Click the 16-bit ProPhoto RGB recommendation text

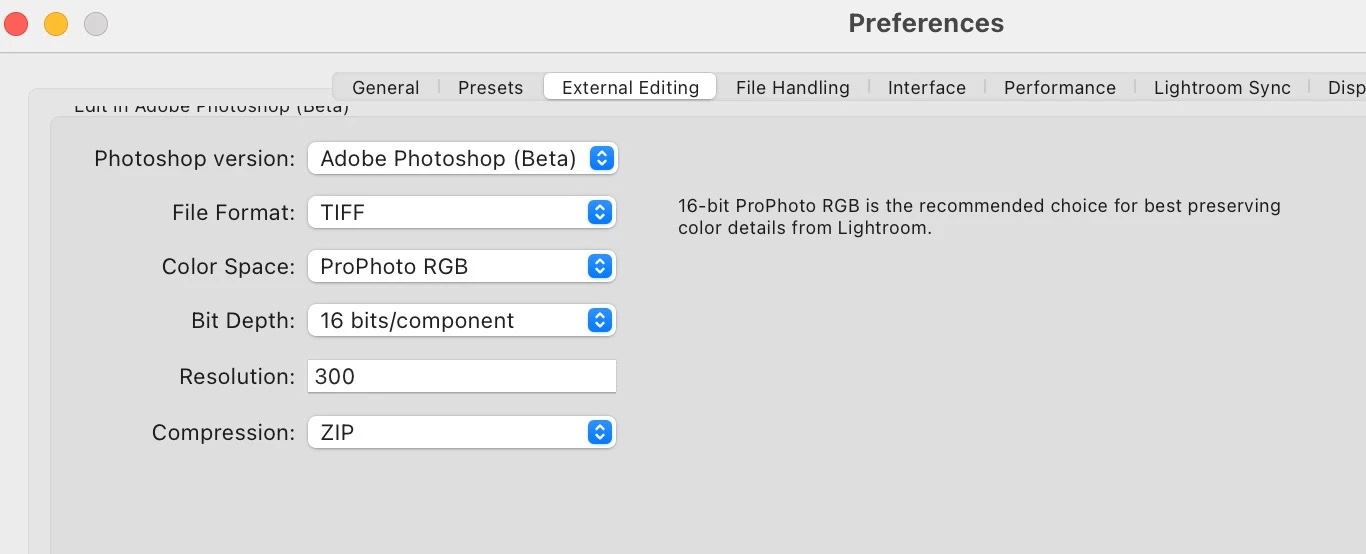point(978,217)
